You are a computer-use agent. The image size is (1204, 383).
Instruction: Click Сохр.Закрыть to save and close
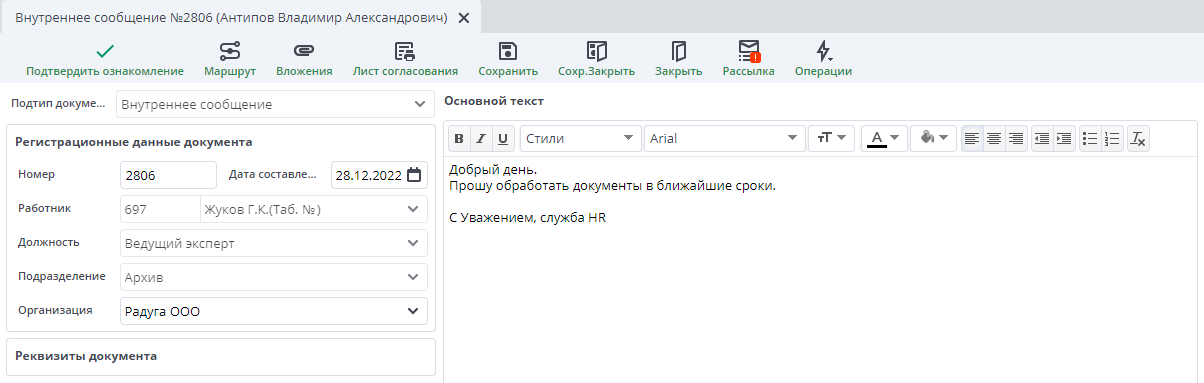pos(596,59)
